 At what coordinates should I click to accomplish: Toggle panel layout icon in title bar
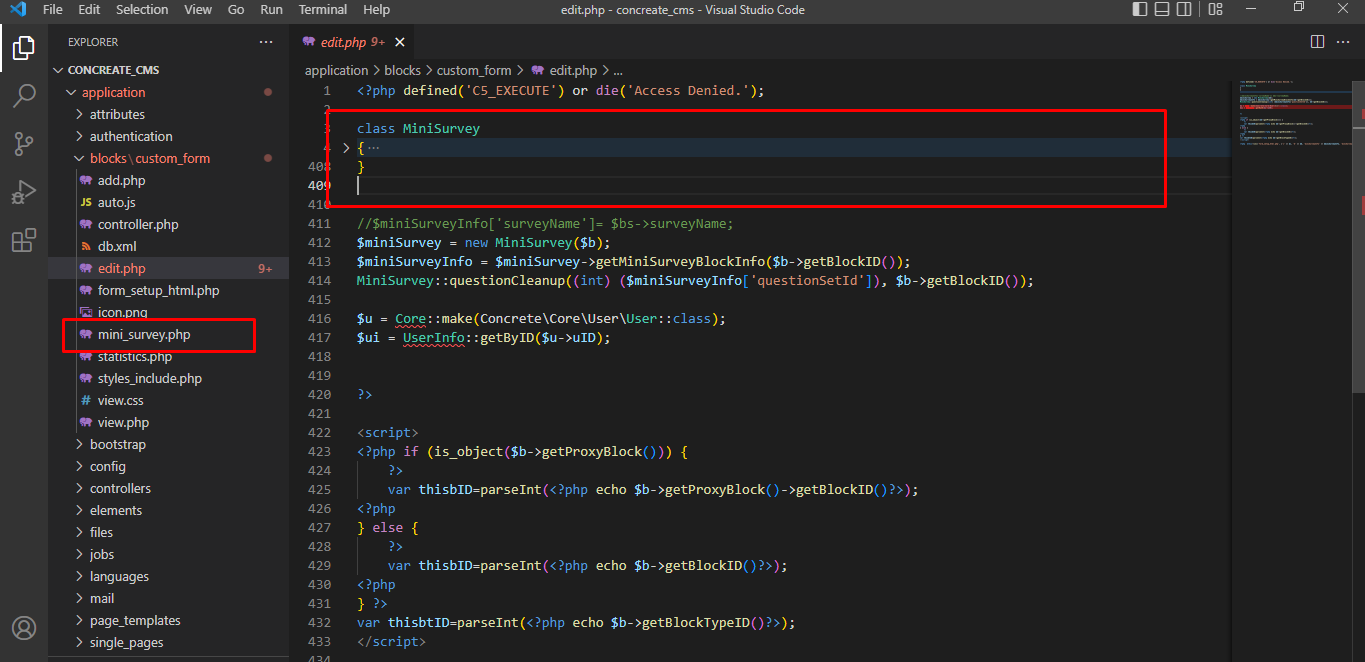coord(1162,9)
